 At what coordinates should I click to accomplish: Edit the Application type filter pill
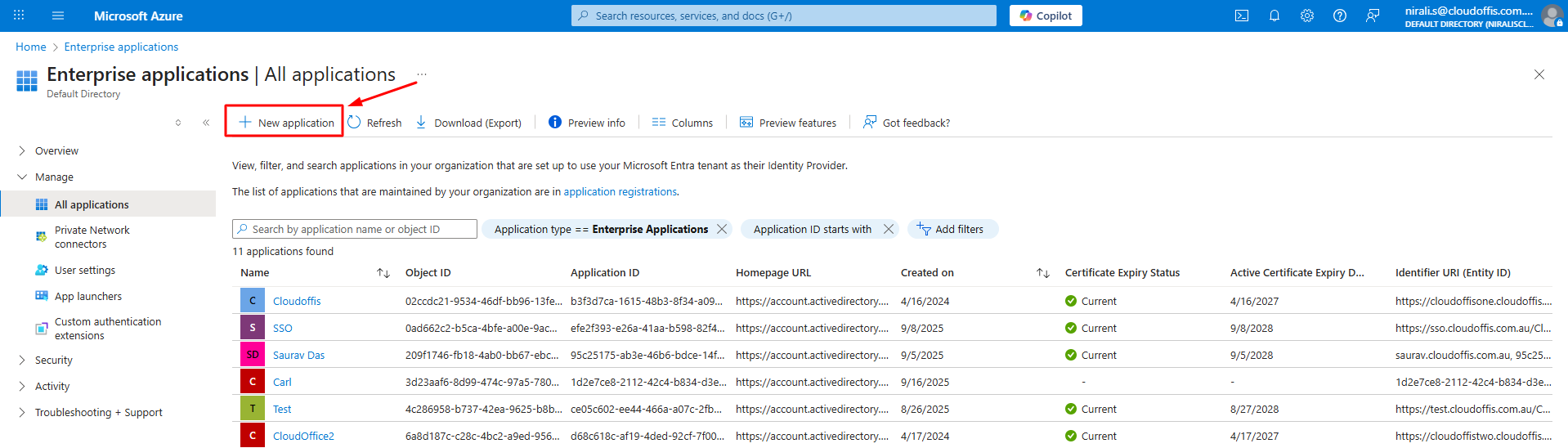click(601, 229)
